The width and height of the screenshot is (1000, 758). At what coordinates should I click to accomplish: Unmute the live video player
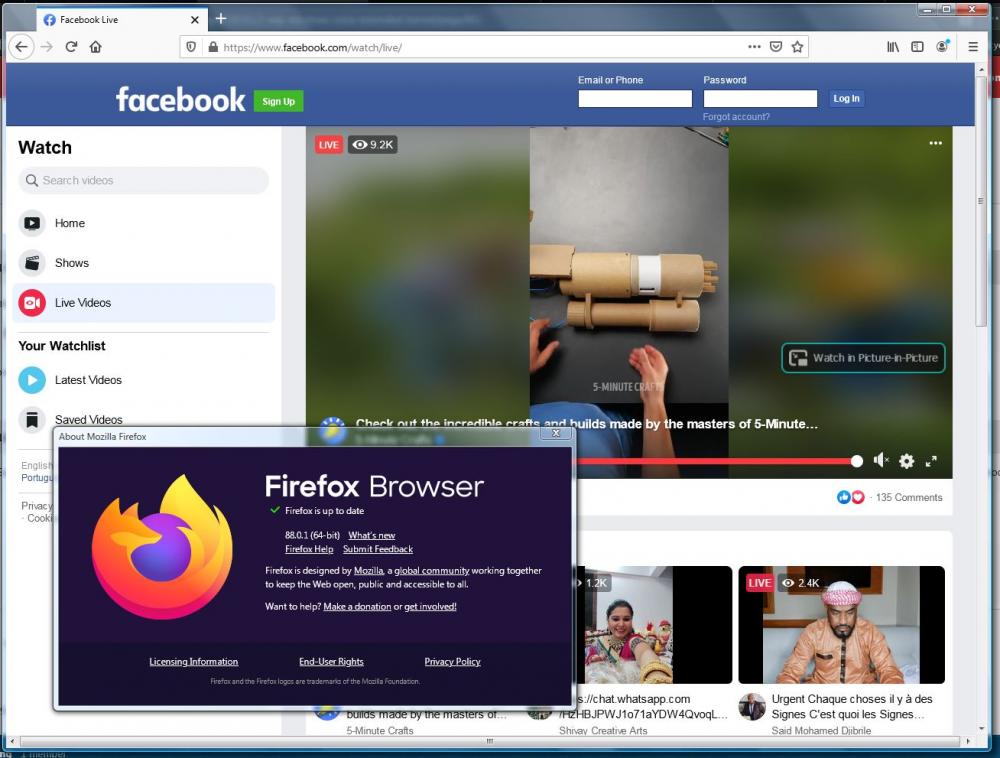(x=880, y=461)
